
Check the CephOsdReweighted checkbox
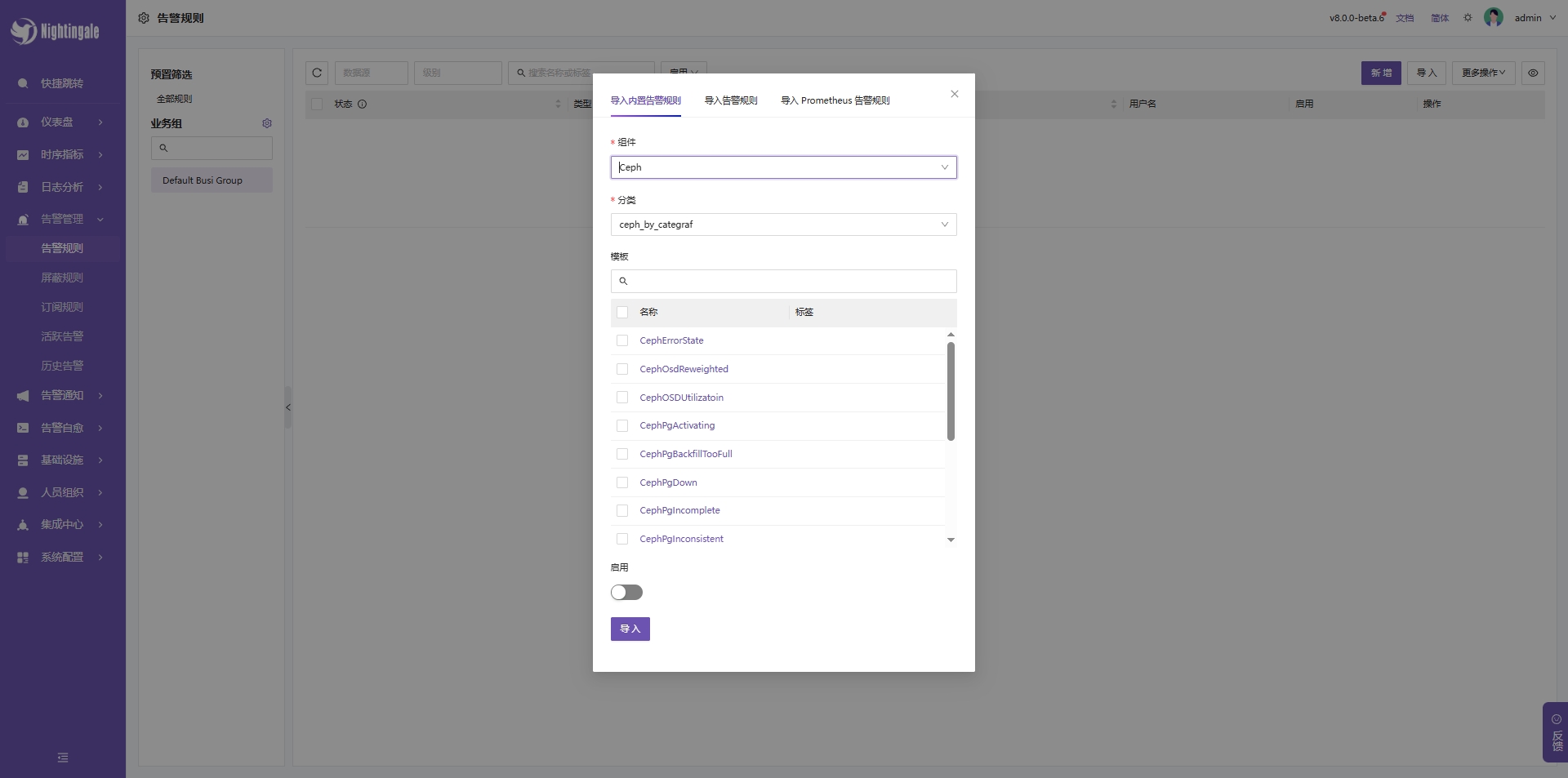click(x=622, y=369)
